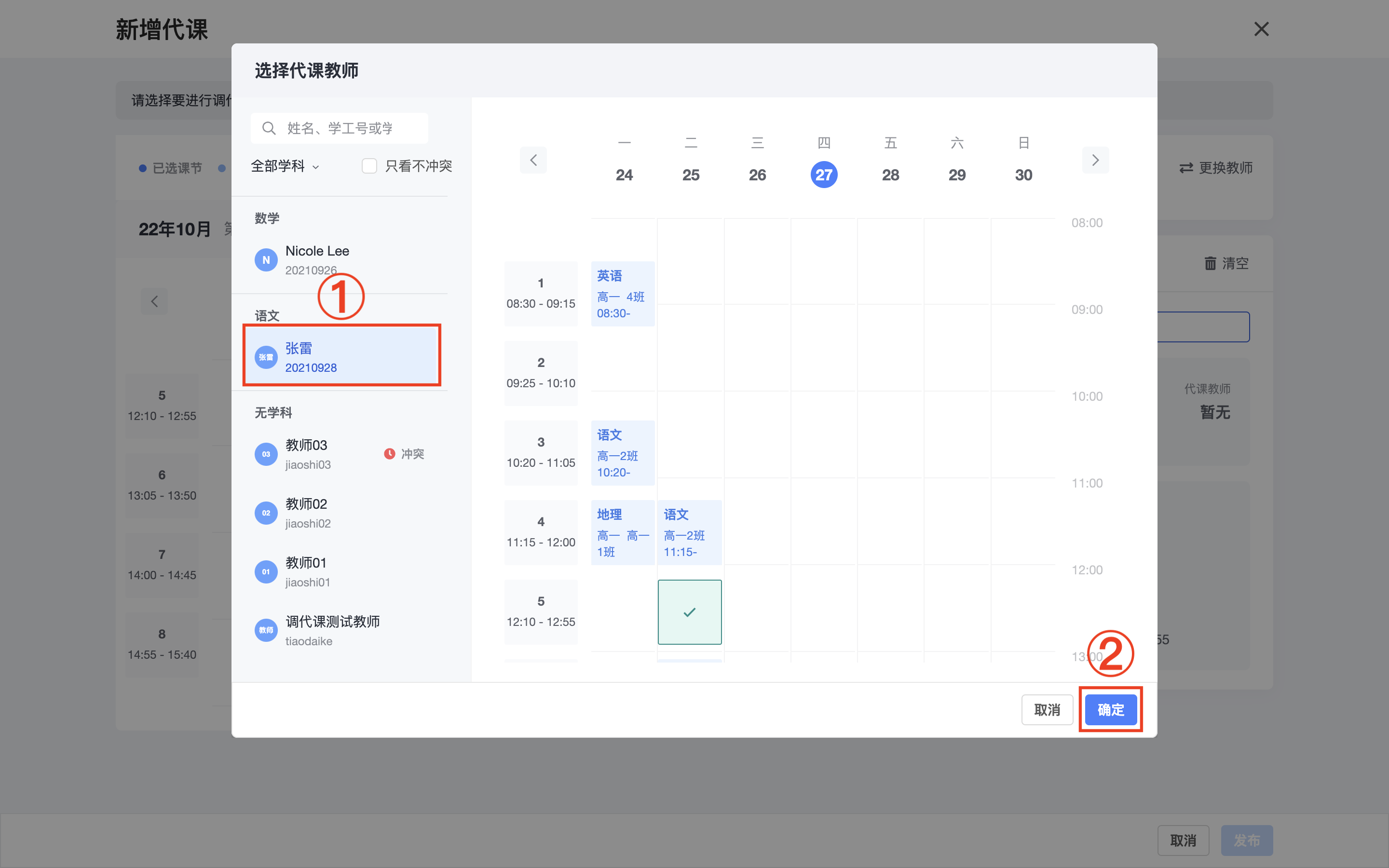Screen dimensions: 1389x868
Task: Select teacher 教师03 jiaoshi03
Action: click(342, 454)
